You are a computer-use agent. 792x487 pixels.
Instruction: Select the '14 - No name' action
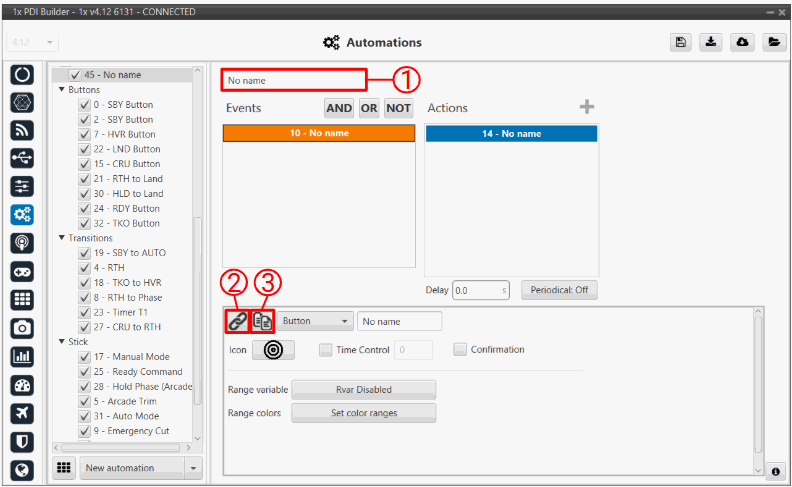coord(511,133)
